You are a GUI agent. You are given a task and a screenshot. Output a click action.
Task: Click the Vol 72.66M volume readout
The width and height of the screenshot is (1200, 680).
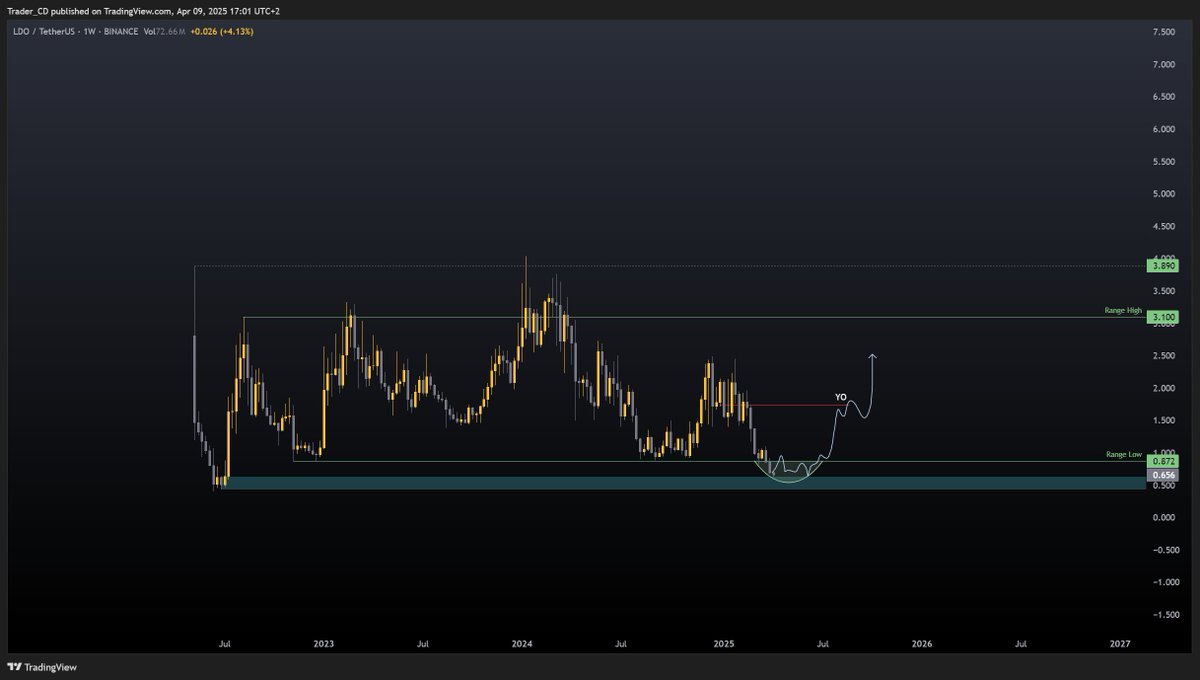coord(165,31)
